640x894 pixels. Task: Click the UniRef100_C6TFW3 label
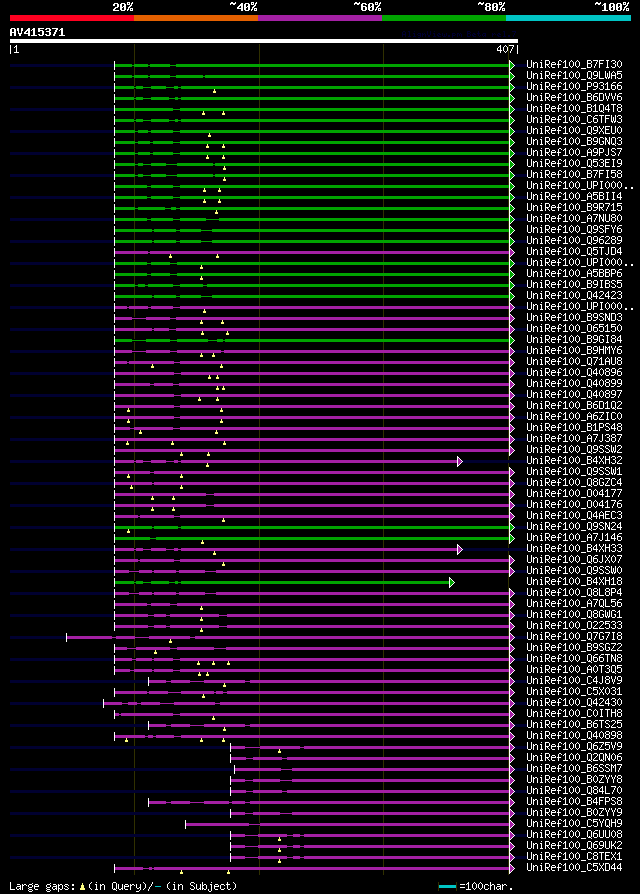pyautogui.click(x=574, y=120)
